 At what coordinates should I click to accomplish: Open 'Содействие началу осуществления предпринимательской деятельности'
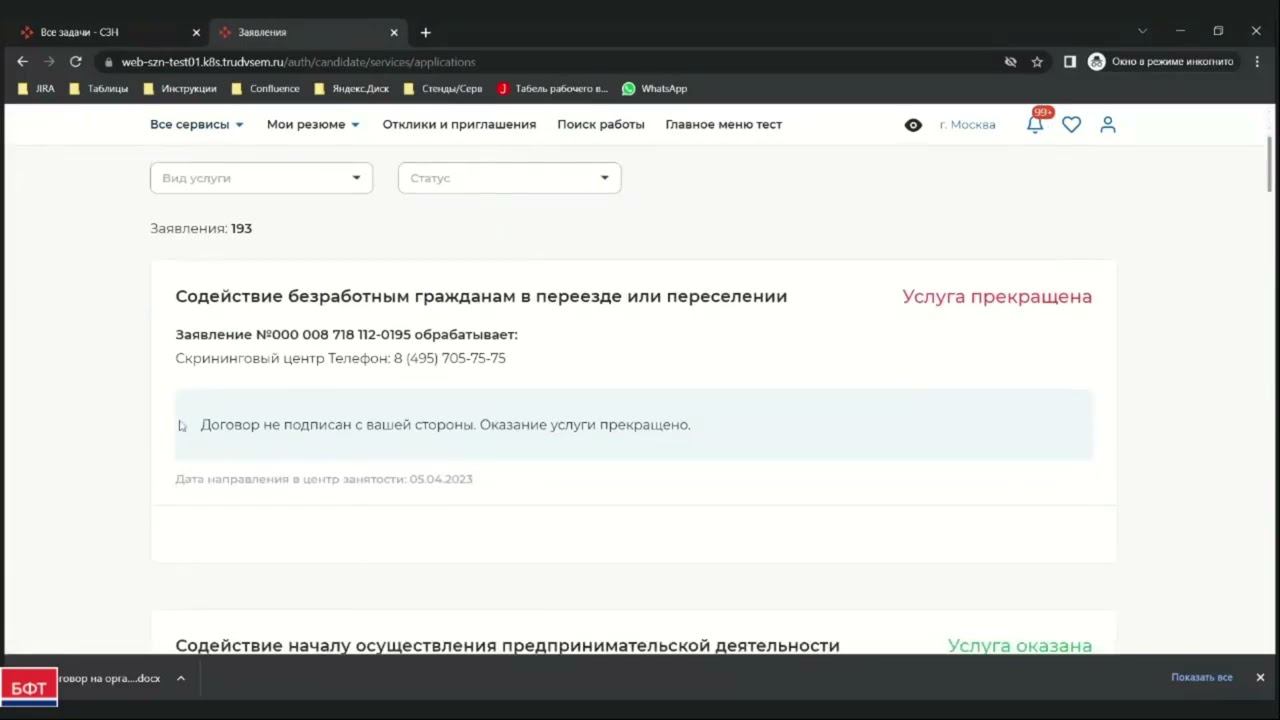[507, 645]
